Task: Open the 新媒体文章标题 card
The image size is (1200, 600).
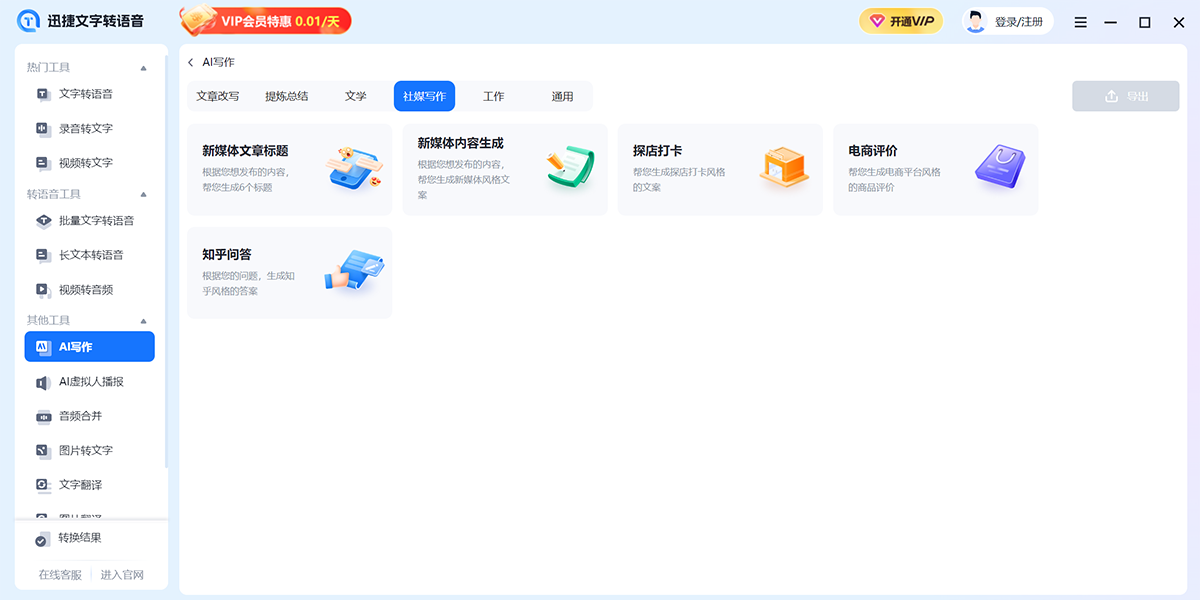Action: tap(289, 169)
